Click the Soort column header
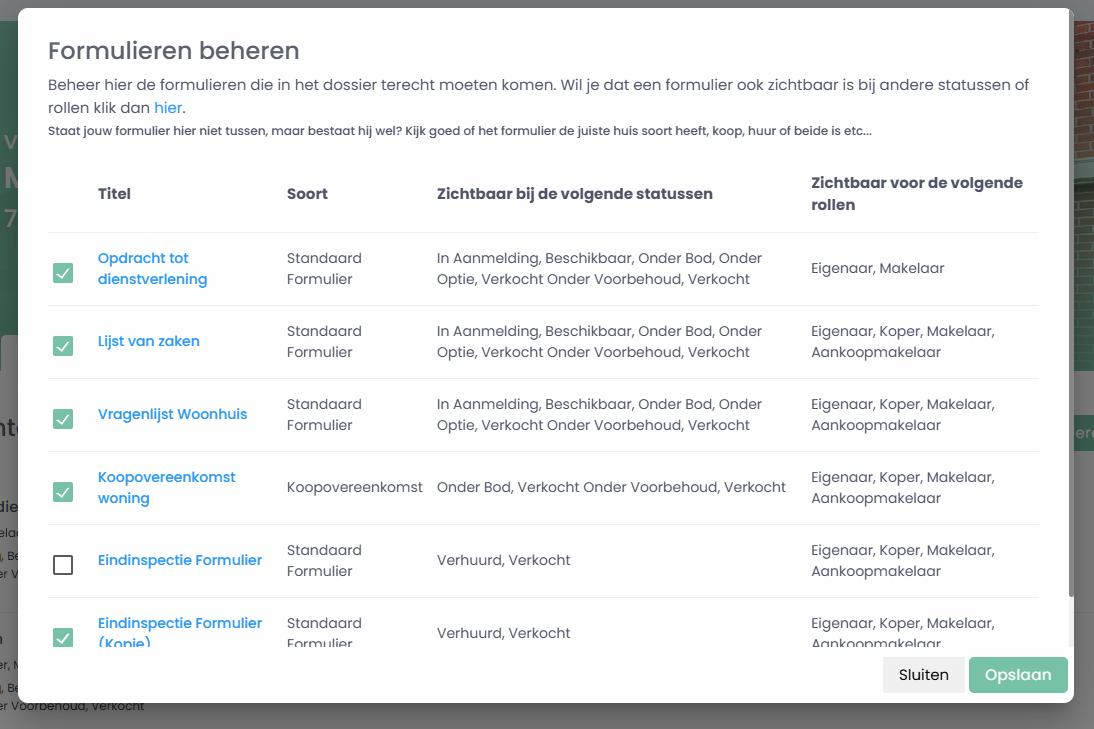Screen dimensions: 1094x729 (x=307, y=194)
